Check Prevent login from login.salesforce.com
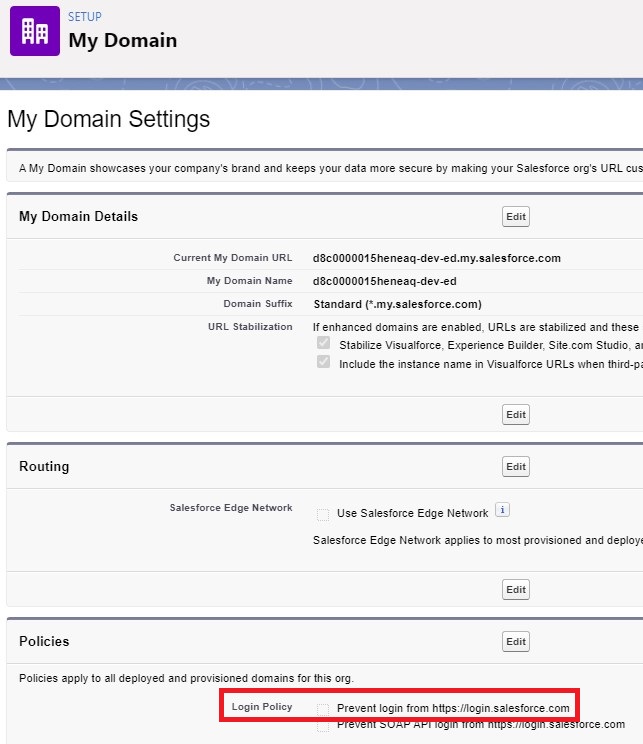This screenshot has height=744, width=643. coord(323,710)
